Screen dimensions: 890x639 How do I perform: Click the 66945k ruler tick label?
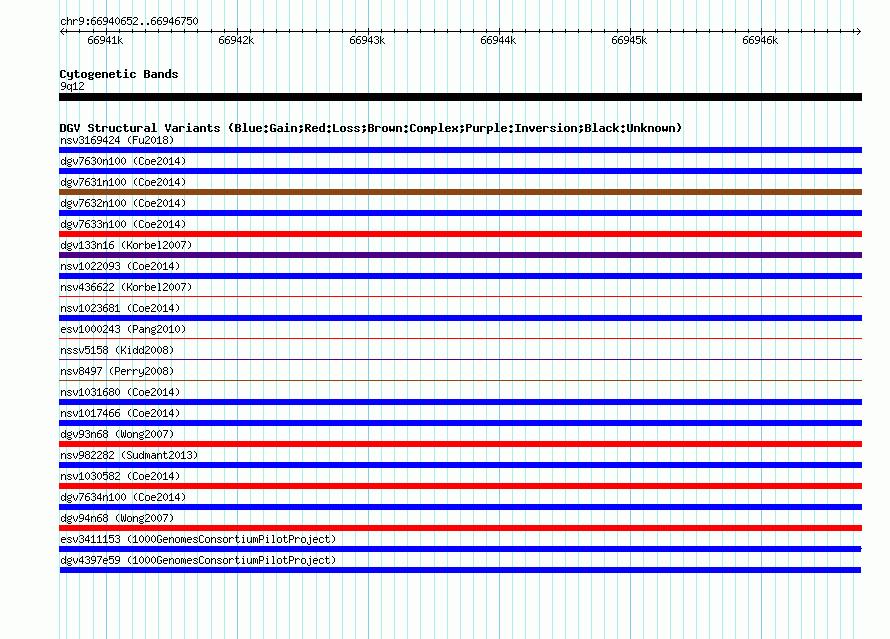pyautogui.click(x=629, y=40)
